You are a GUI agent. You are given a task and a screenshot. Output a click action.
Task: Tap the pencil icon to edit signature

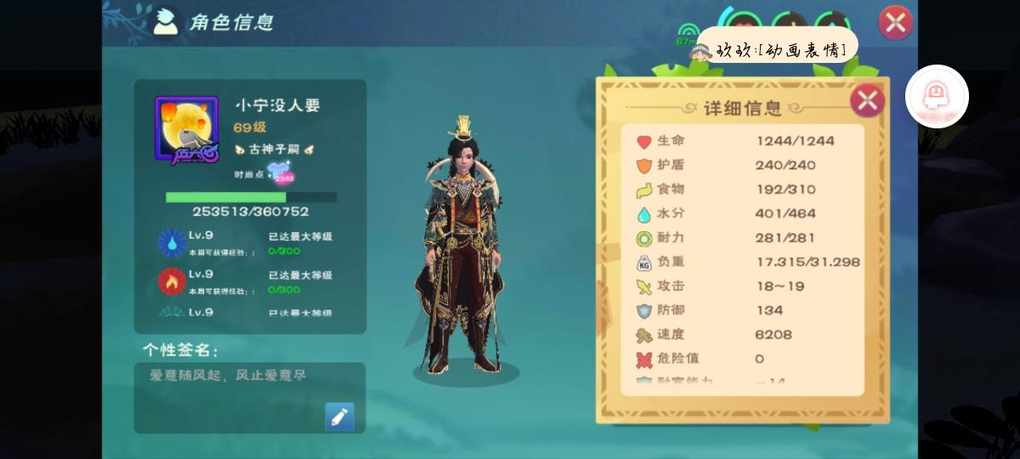[x=340, y=417]
